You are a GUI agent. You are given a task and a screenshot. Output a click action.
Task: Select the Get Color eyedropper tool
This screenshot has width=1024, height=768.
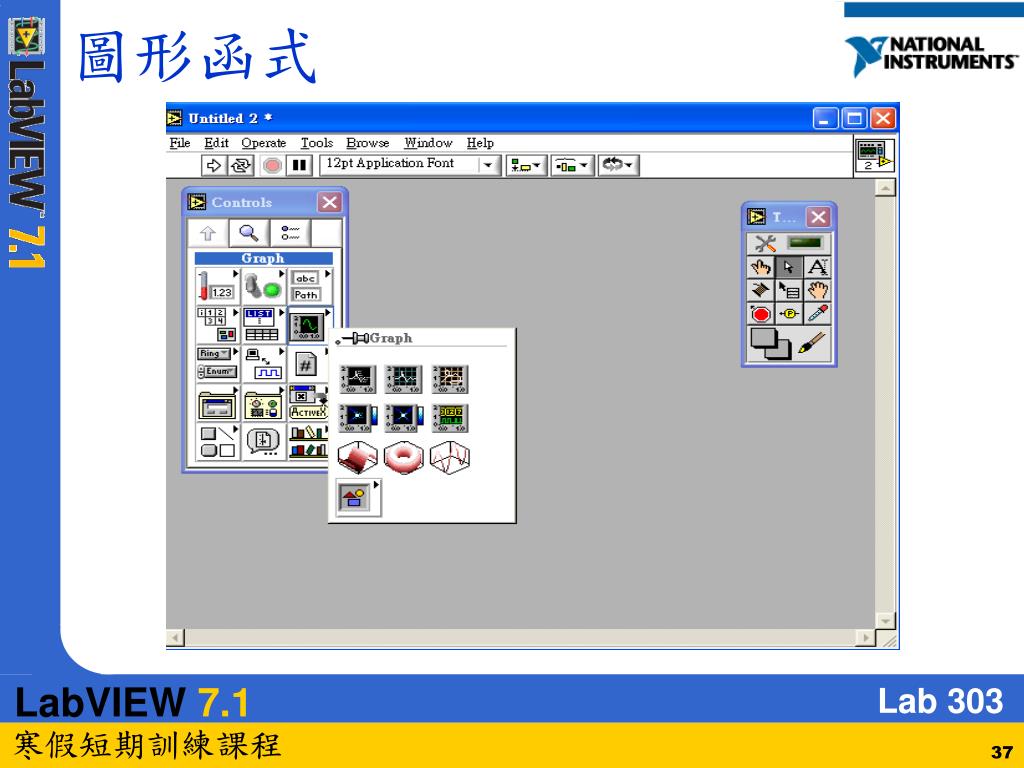(x=818, y=314)
